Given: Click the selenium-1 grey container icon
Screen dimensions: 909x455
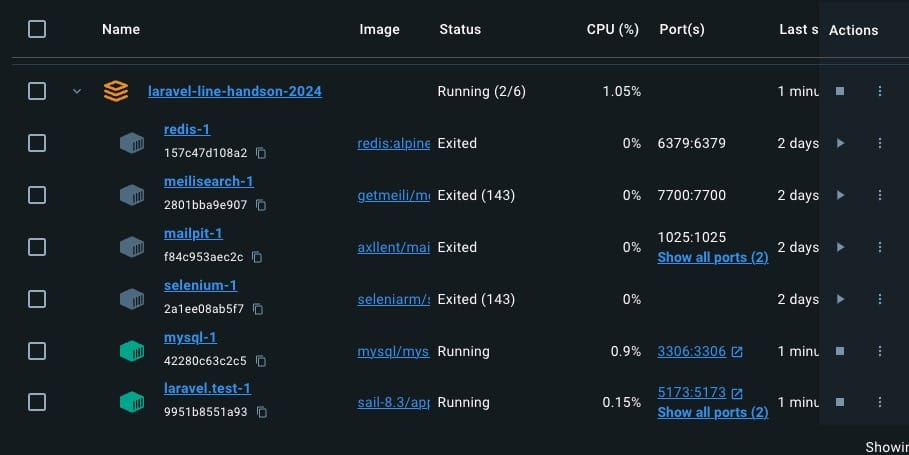Looking at the screenshot, I should click(x=132, y=299).
